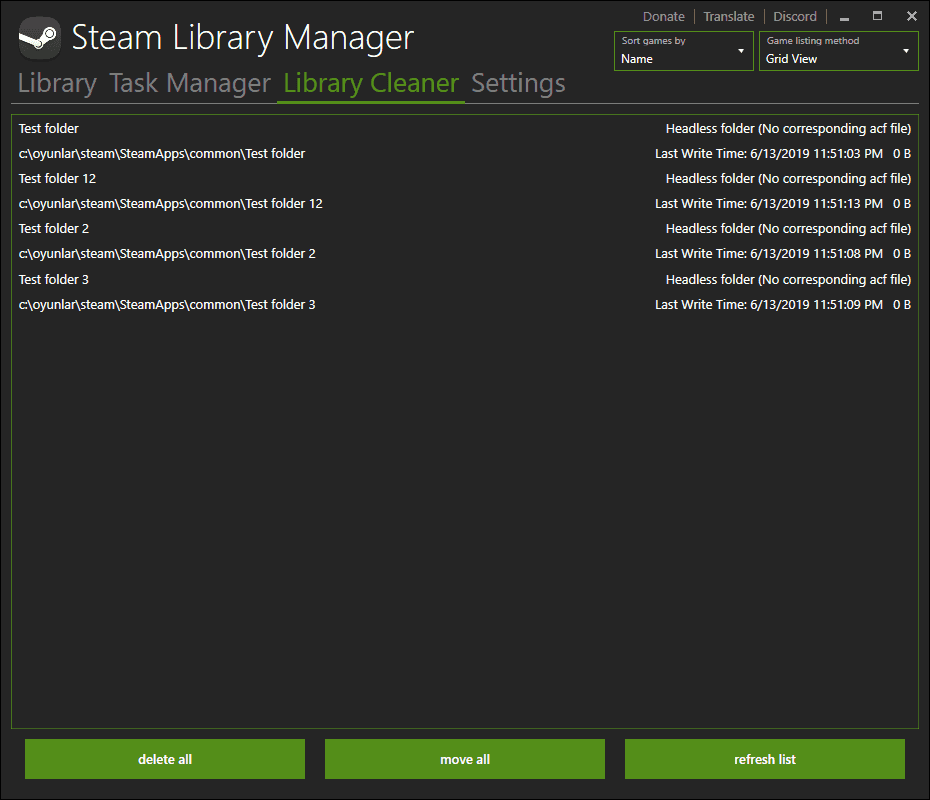Select the Library Cleaner tab
The width and height of the screenshot is (930, 800).
tap(371, 83)
